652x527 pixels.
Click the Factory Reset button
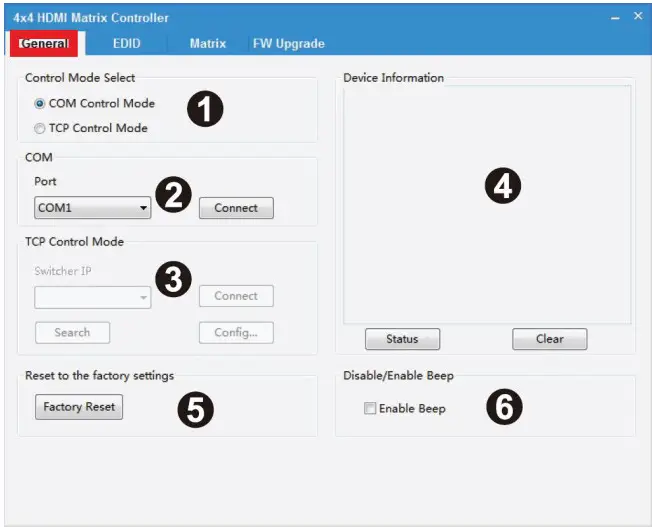(x=79, y=407)
